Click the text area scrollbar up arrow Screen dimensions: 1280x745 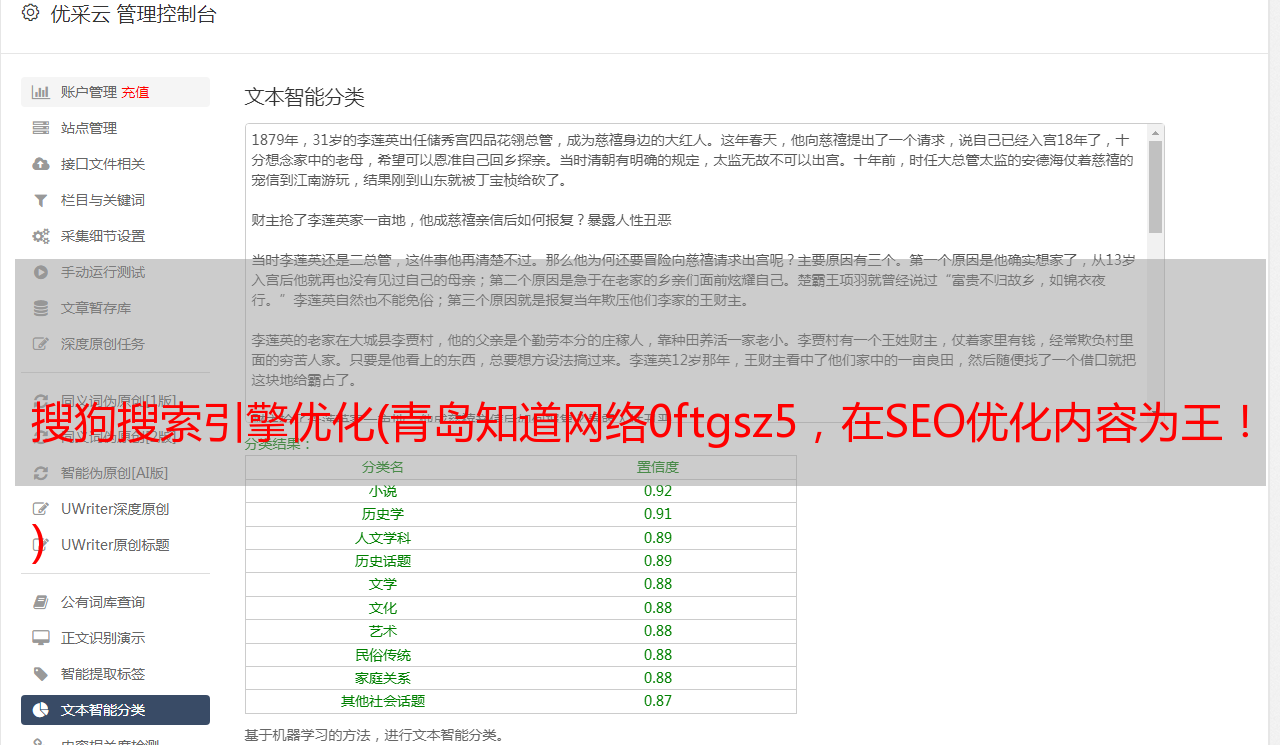click(x=1155, y=133)
